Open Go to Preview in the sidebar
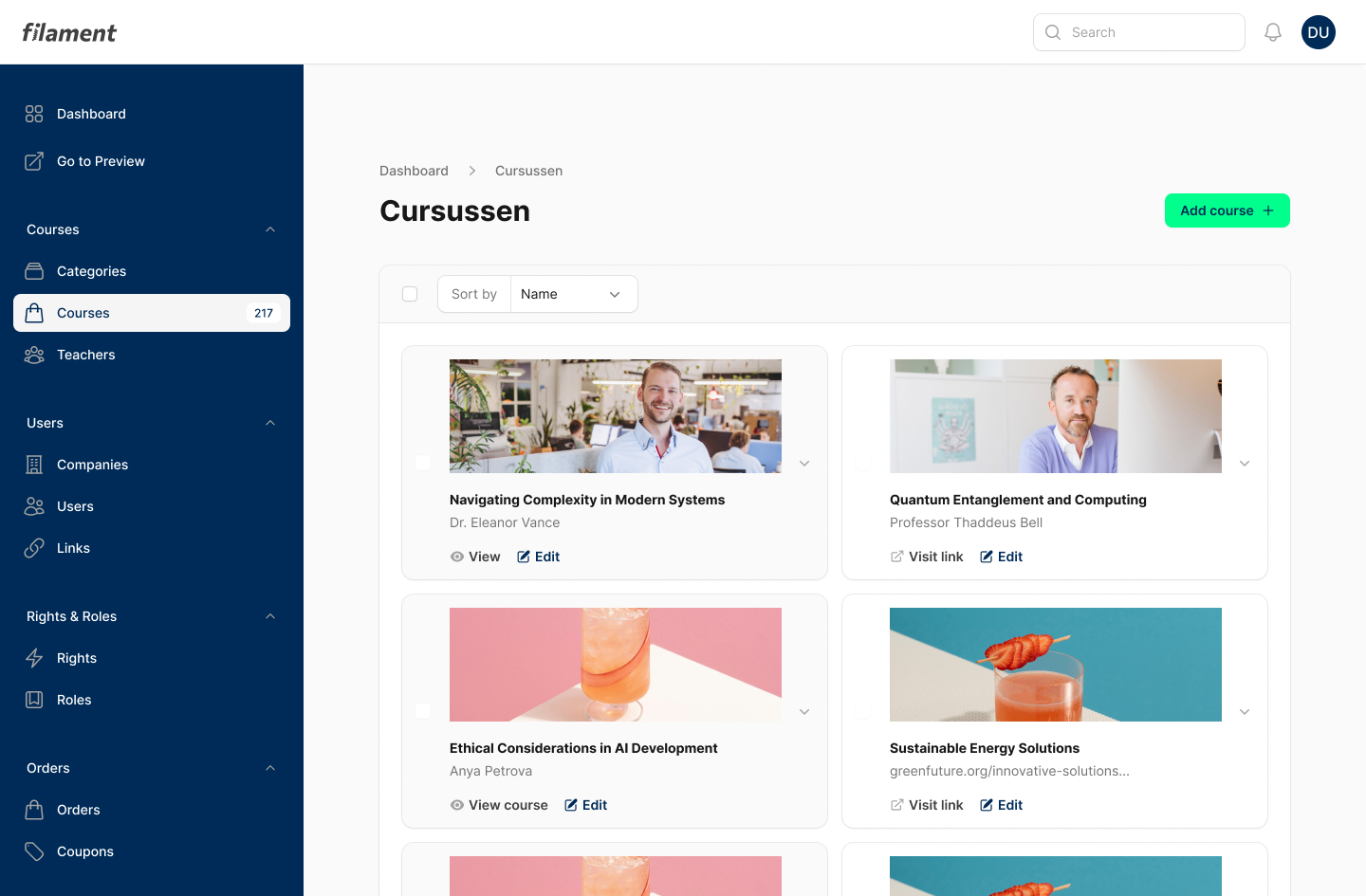The height and width of the screenshot is (896, 1366). click(x=152, y=161)
